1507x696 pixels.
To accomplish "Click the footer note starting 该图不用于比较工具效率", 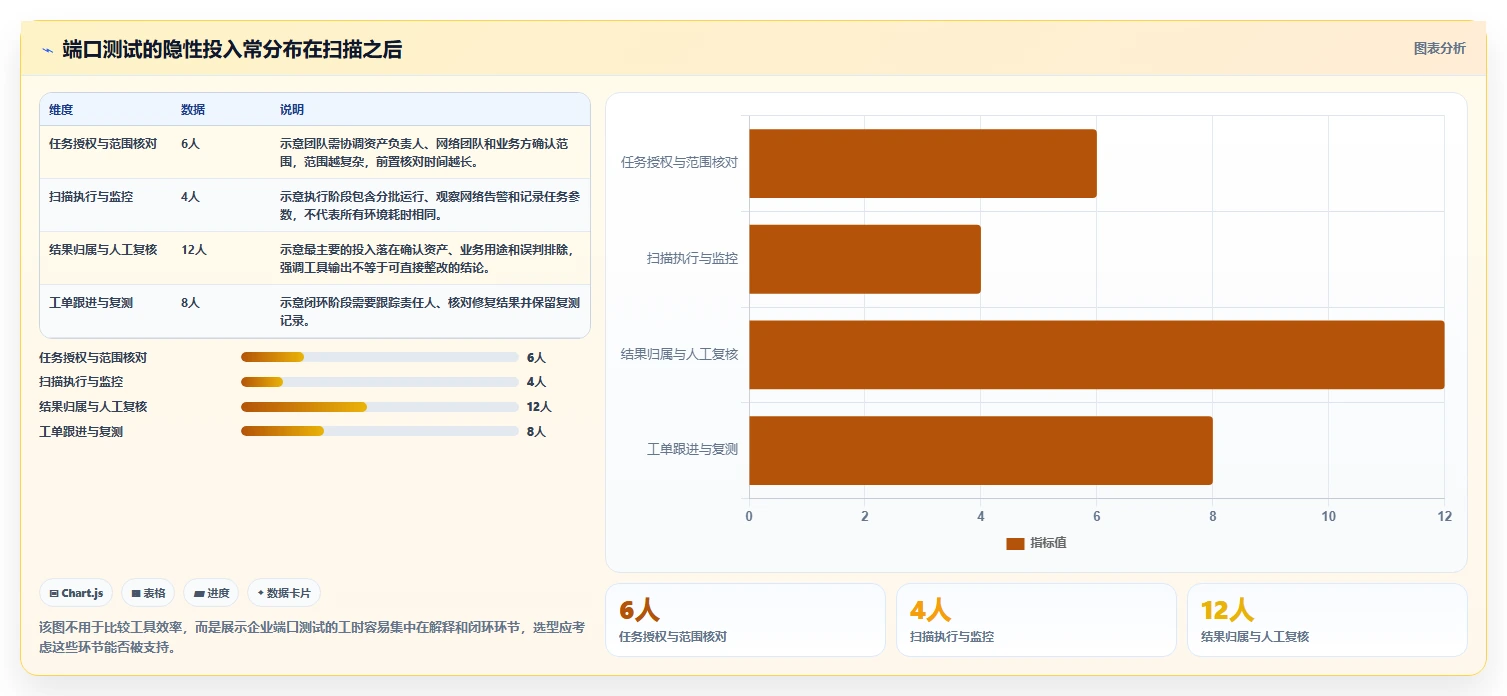I will [x=312, y=637].
